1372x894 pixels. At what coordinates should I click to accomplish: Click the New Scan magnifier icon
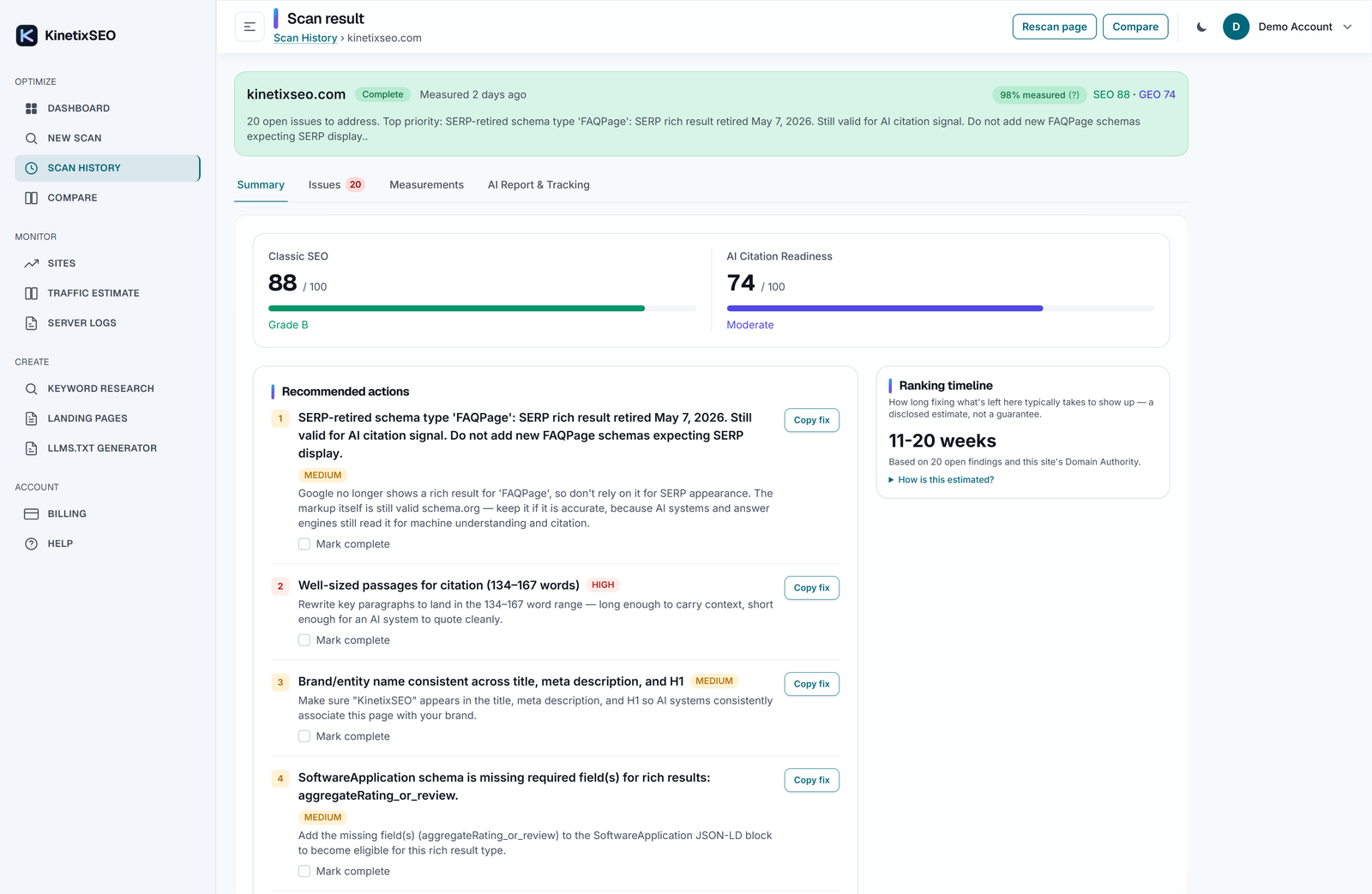pos(31,138)
